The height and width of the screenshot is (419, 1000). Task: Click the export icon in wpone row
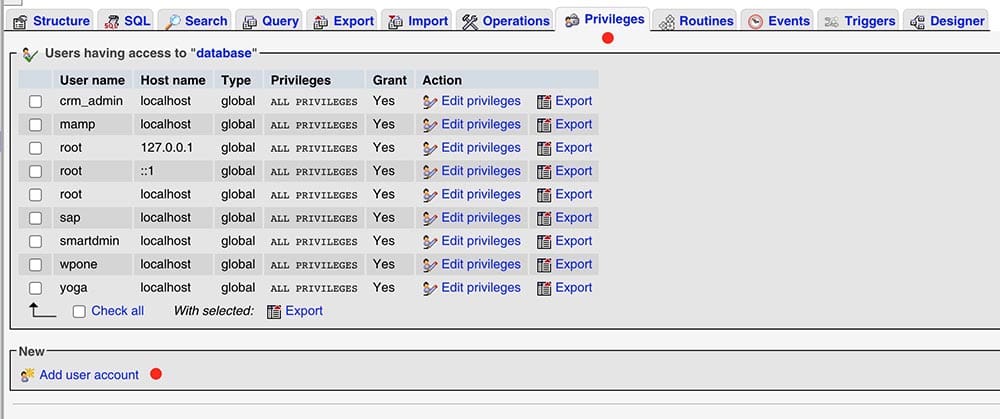point(544,265)
